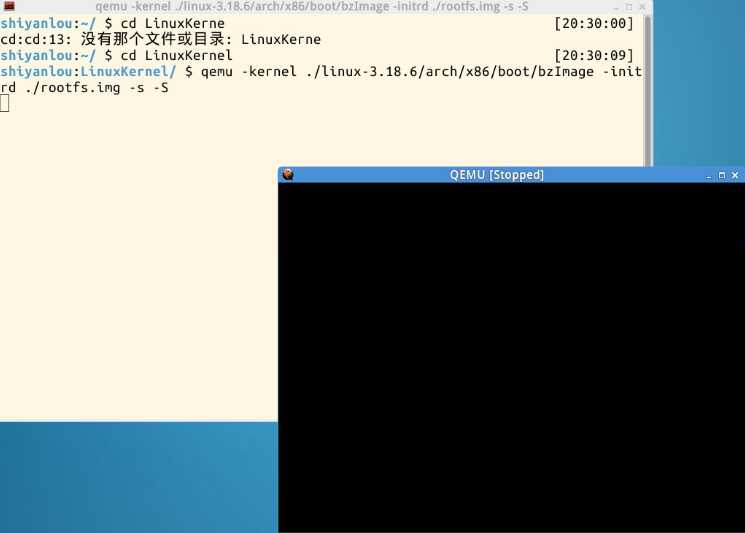Minimize the terminal window
745x533 pixels.
(x=616, y=7)
